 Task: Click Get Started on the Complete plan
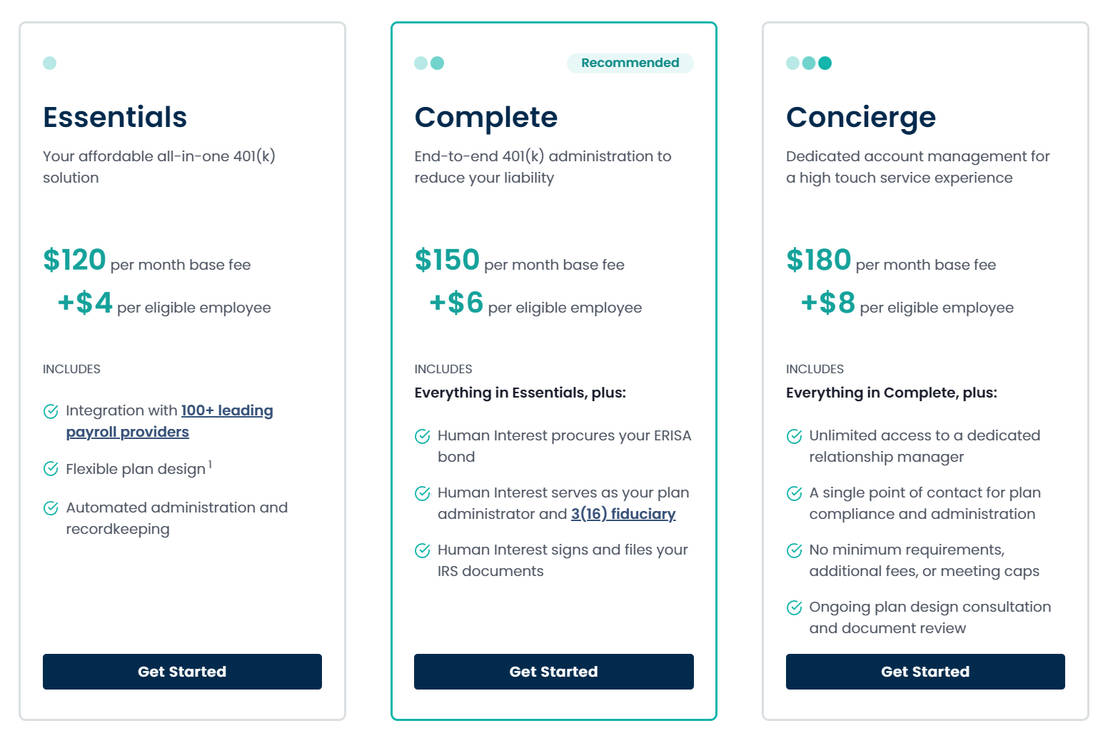(x=554, y=671)
